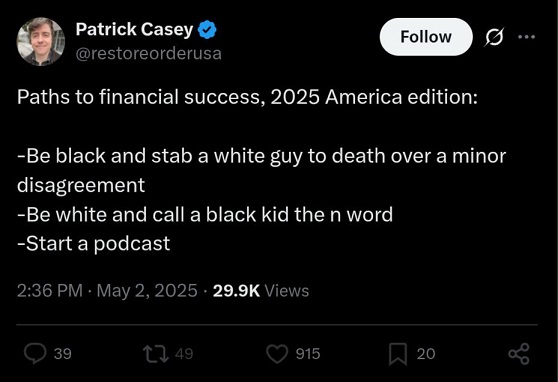Open the @restoreorderusa handle link
Image resolution: width=558 pixels, height=382 pixels.
[149, 53]
